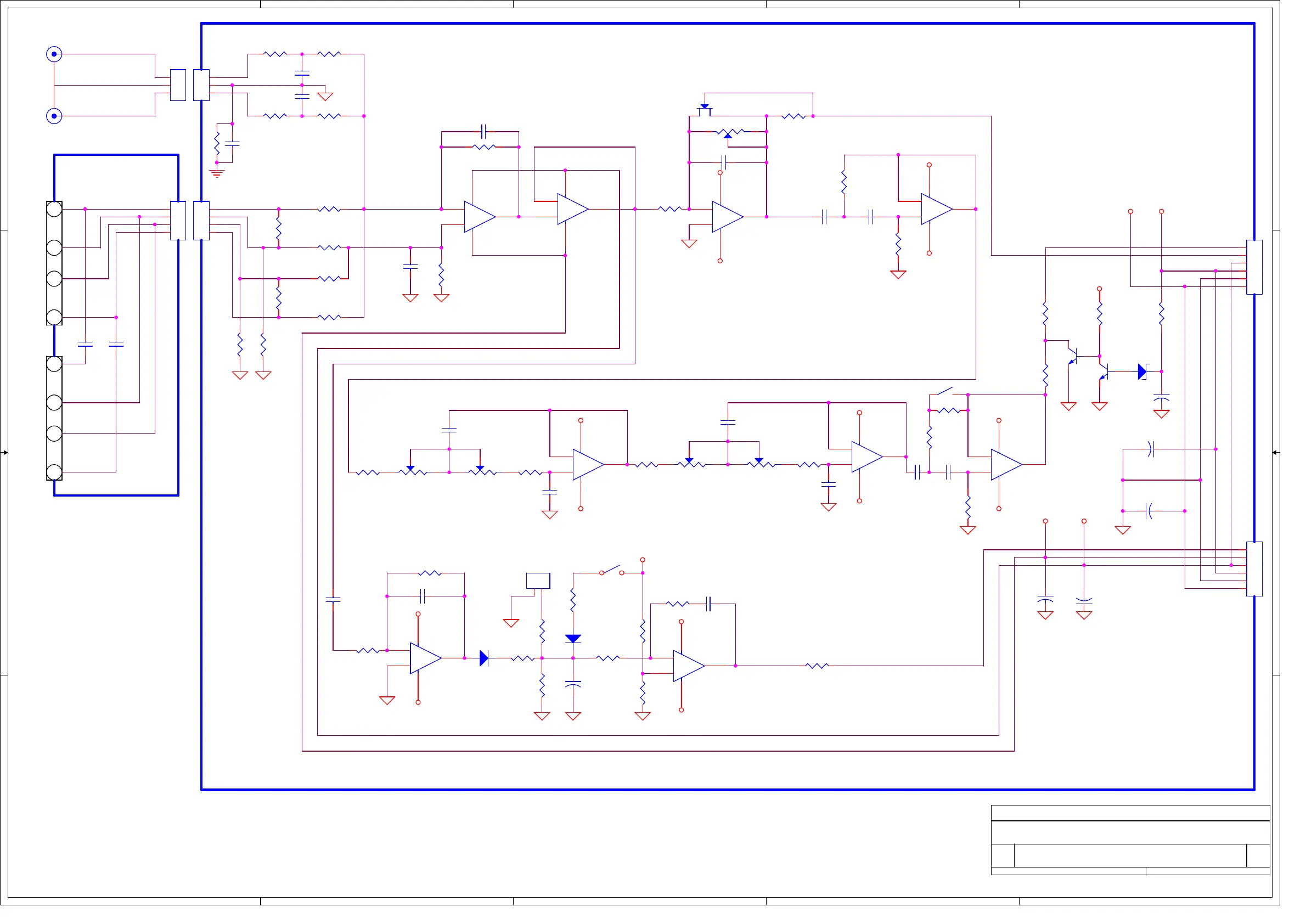Click the polarized capacitor below the Zener diode
Image resolution: width=1306 pixels, height=924 pixels.
[x=1162, y=398]
